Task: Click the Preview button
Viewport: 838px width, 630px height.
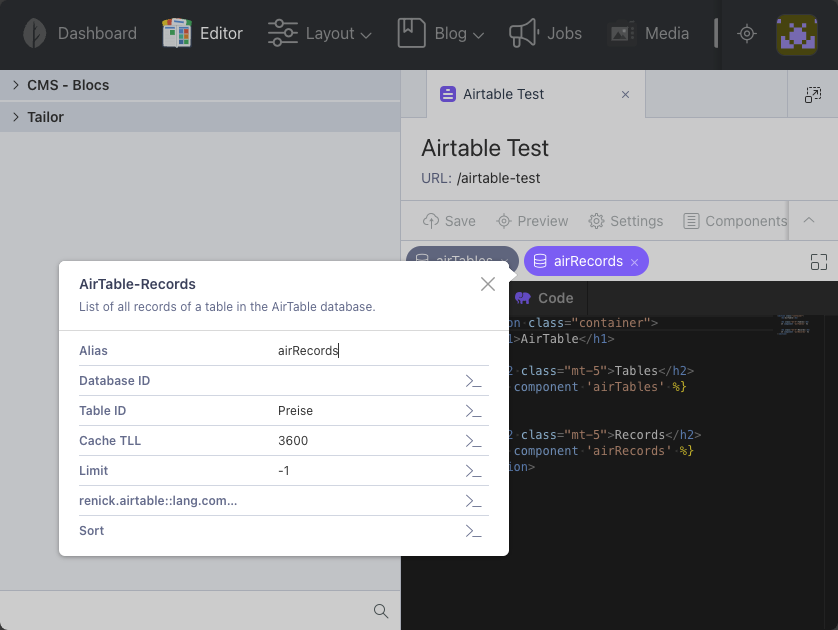Action: click(x=532, y=221)
